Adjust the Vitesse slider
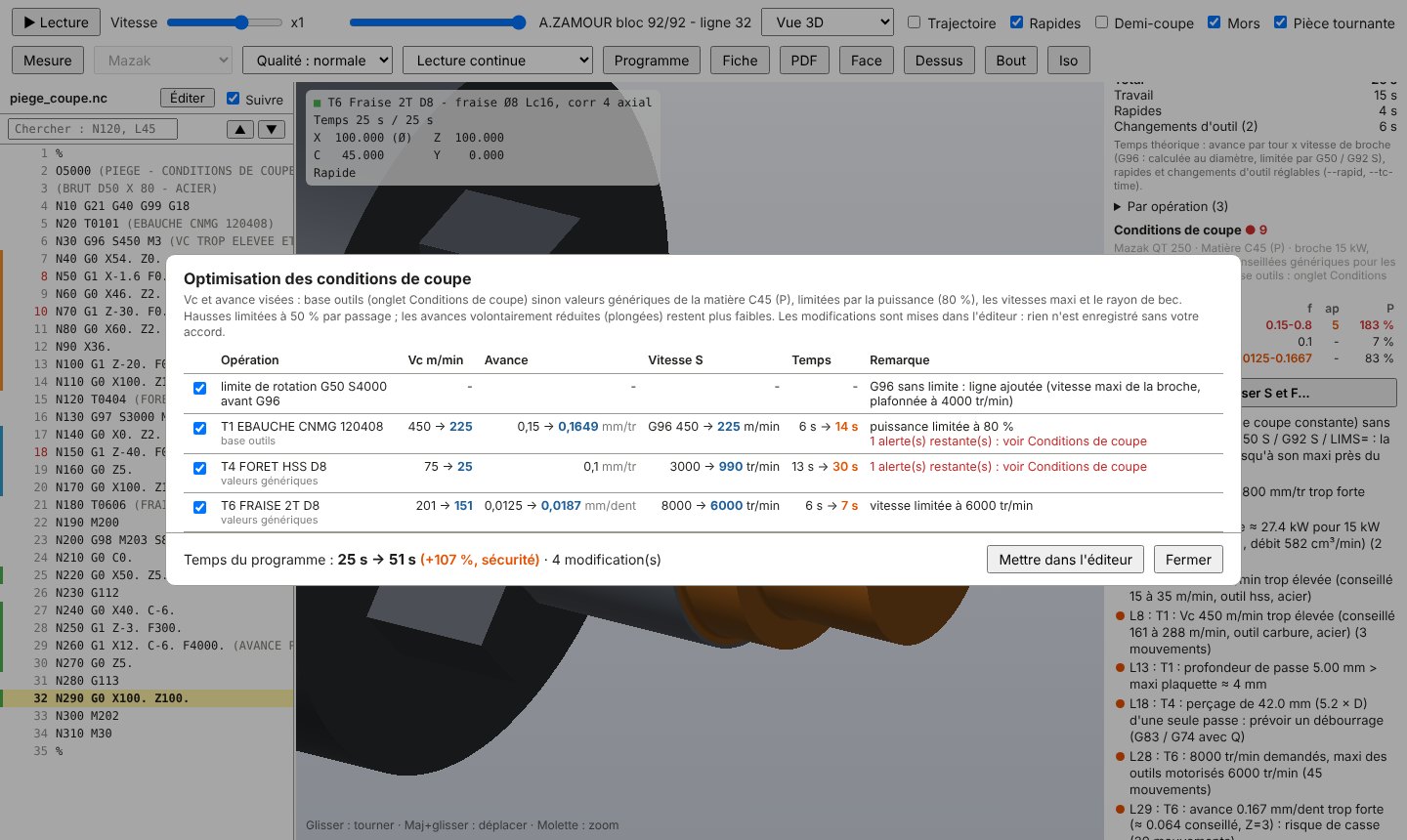Viewport: 1407px width, 840px height. (x=224, y=21)
